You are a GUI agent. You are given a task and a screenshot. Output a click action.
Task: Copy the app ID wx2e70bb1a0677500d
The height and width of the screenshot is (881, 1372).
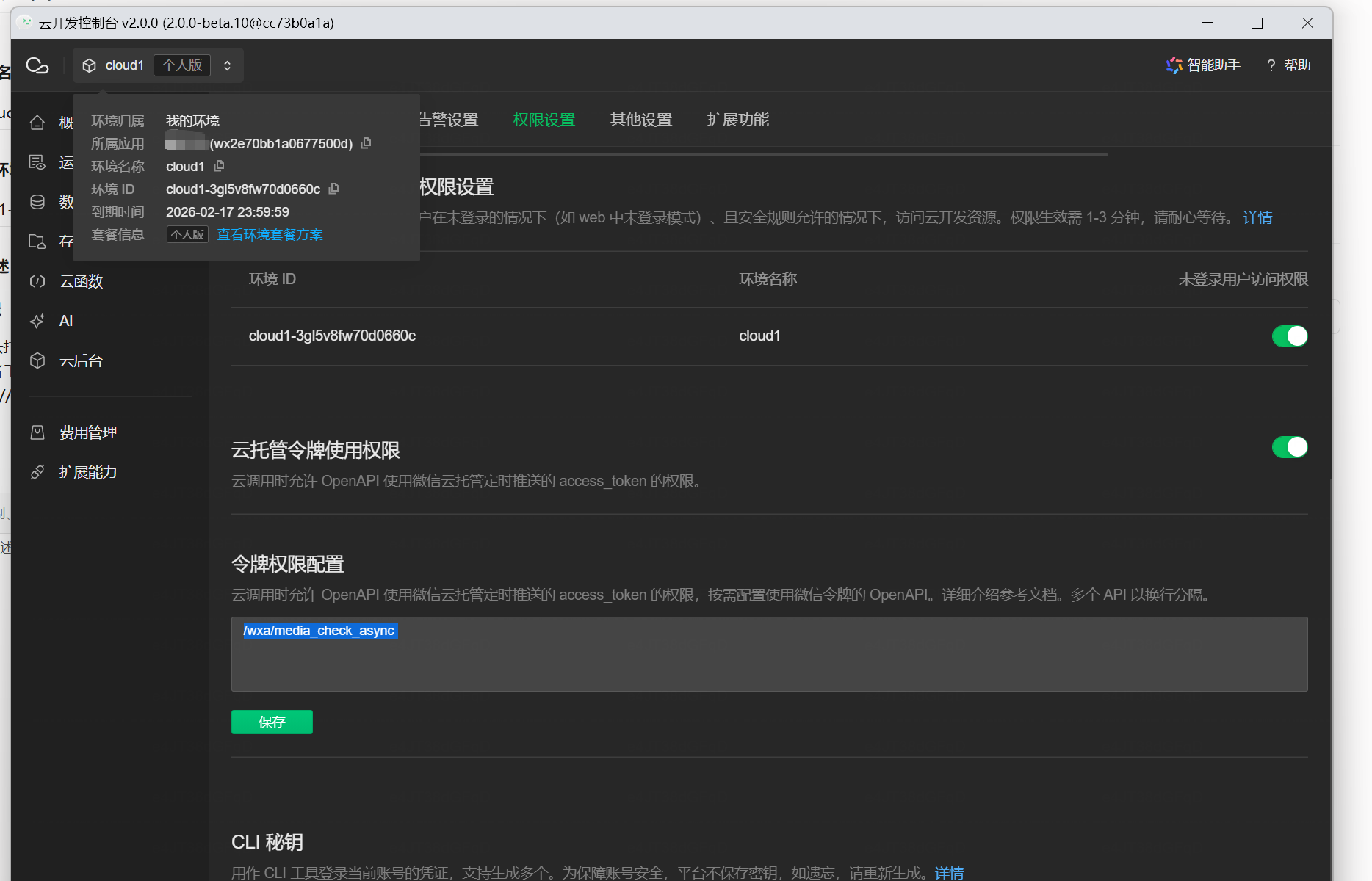point(367,143)
